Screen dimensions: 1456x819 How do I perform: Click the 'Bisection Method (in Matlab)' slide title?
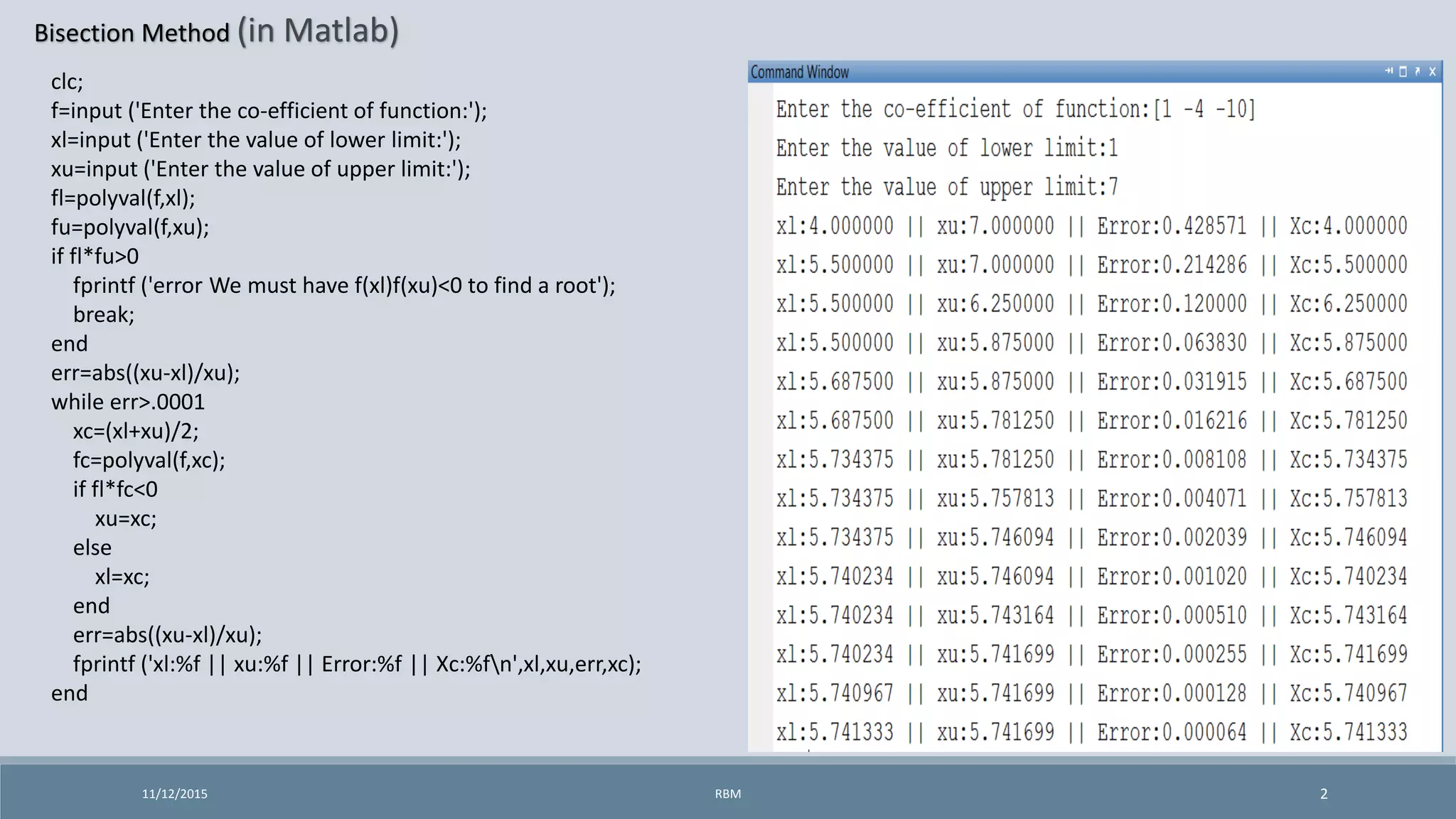(216, 32)
